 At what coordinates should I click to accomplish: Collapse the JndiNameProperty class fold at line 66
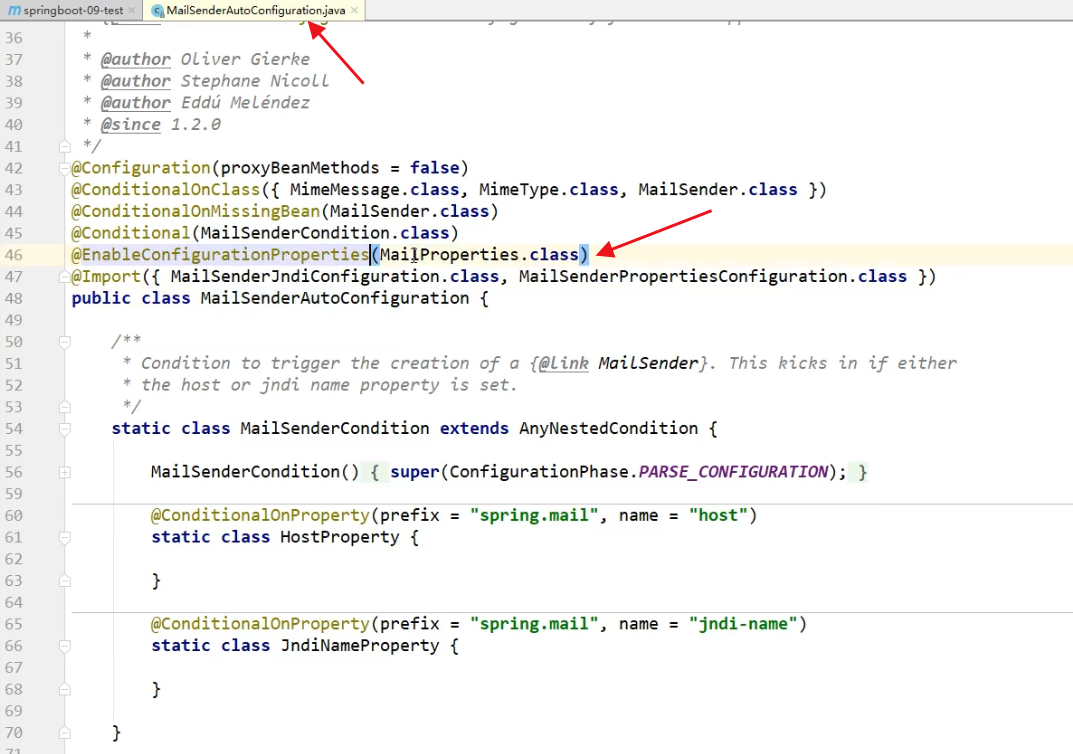(x=64, y=645)
